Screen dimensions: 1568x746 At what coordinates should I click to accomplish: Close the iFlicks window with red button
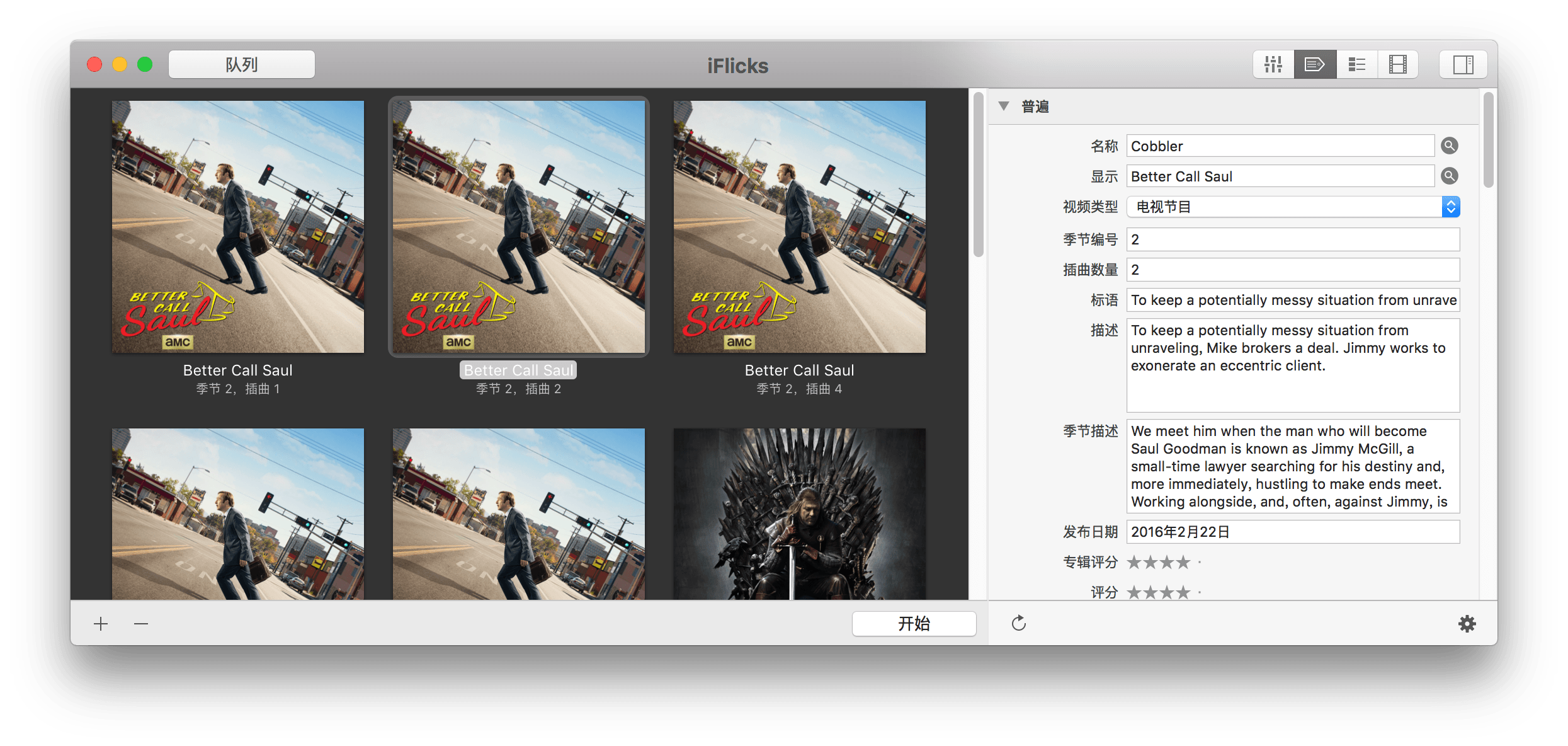click(x=94, y=64)
